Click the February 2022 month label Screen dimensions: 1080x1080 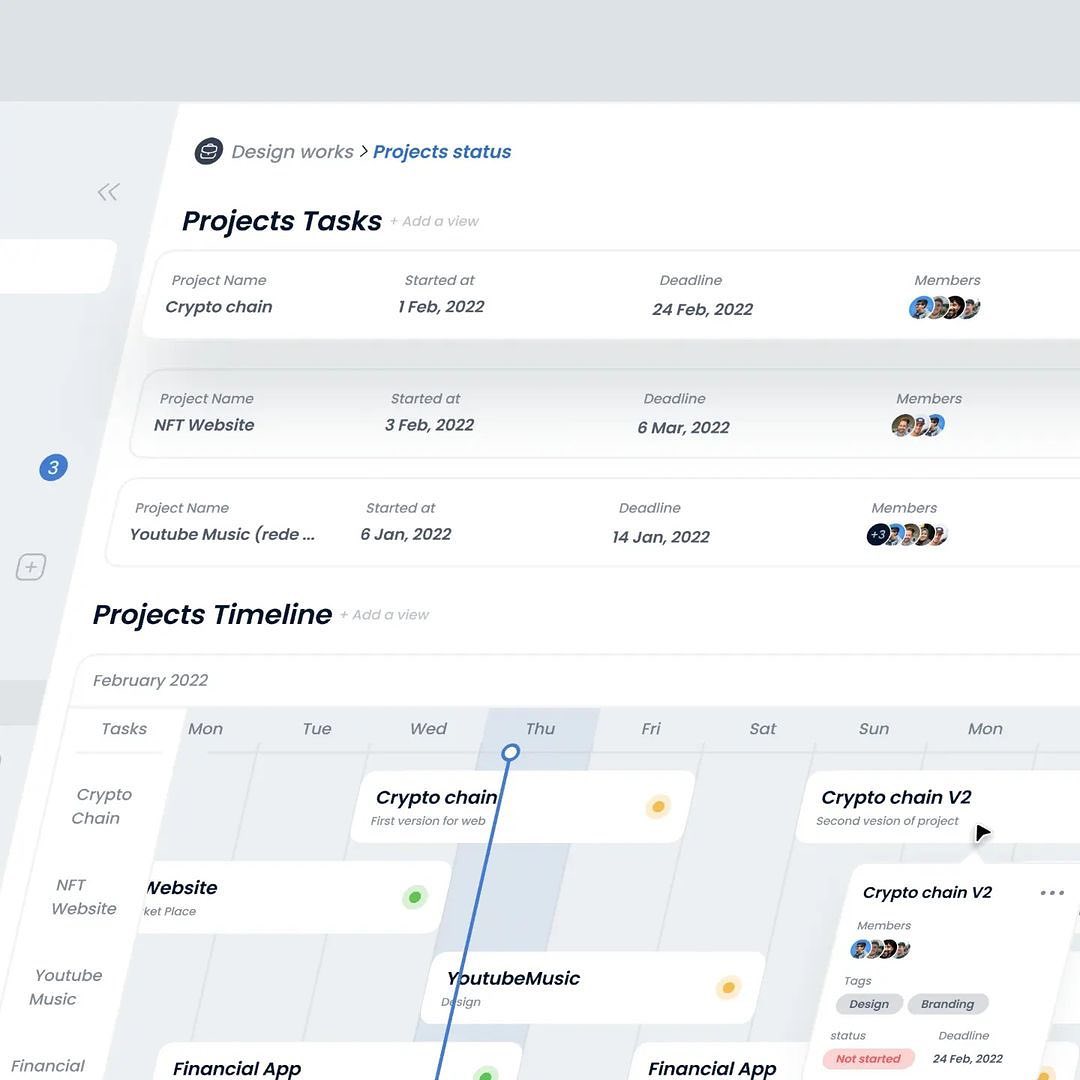tap(150, 681)
